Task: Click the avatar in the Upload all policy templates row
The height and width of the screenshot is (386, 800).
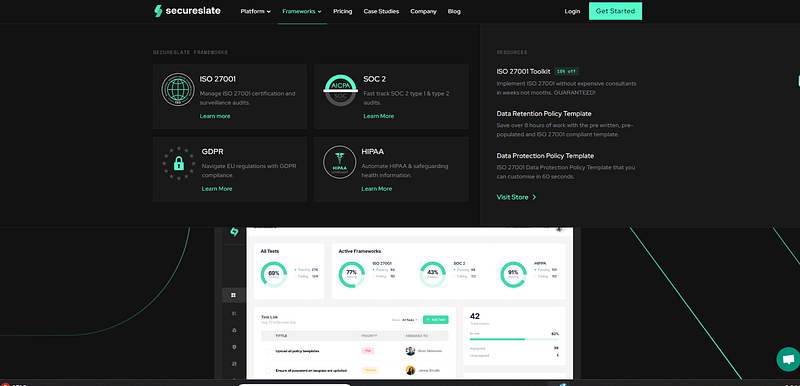Action: coord(410,351)
